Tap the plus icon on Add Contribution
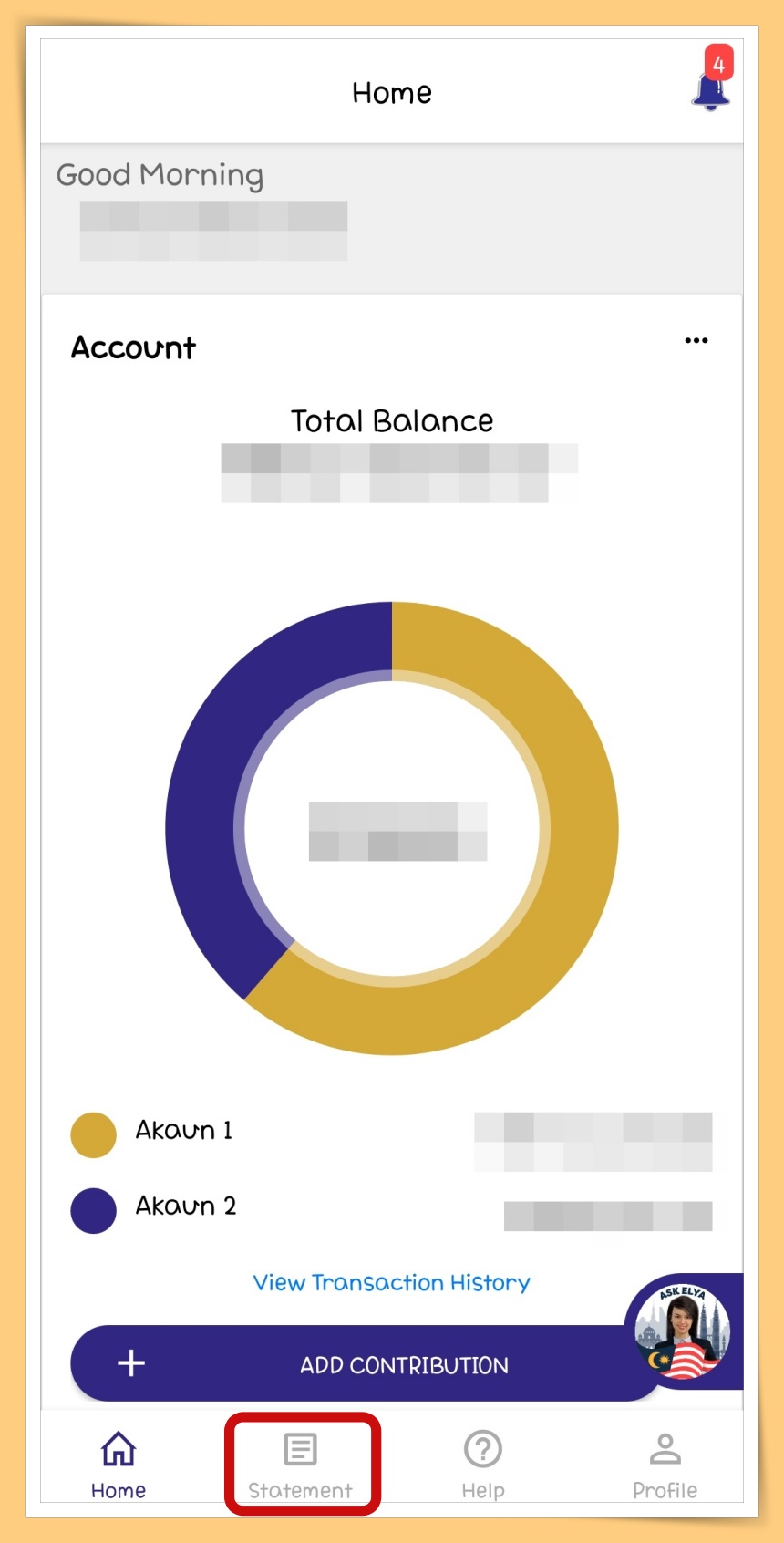The image size is (784, 1543). [131, 1363]
